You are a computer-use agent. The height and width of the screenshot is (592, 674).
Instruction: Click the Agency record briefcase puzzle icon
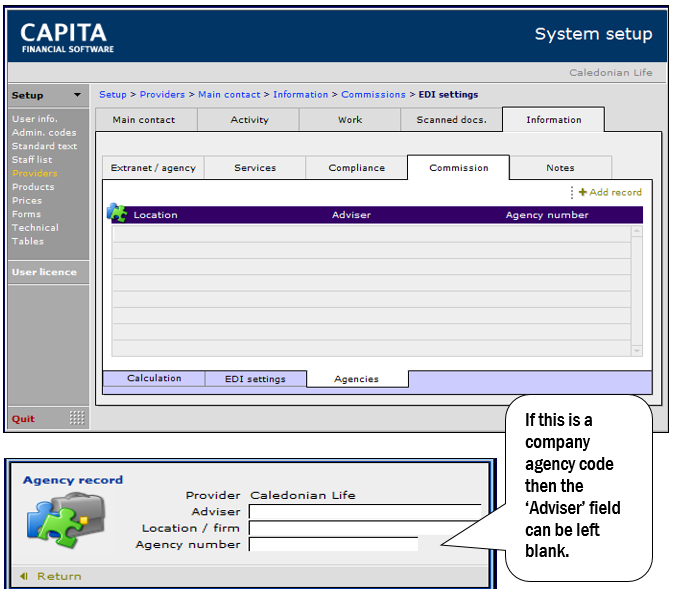pyautogui.click(x=66, y=521)
